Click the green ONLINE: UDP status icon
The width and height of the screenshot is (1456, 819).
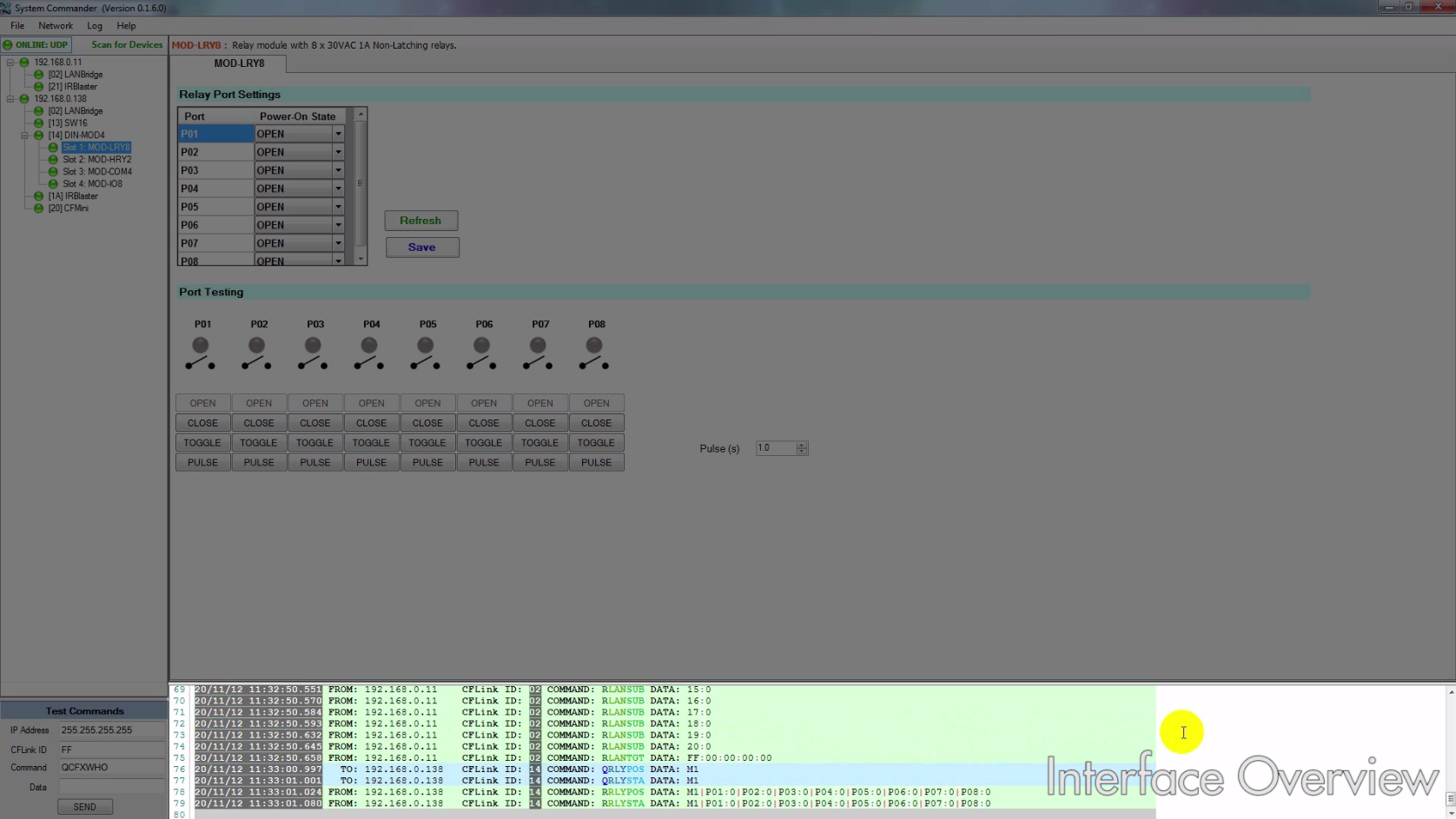pos(8,45)
